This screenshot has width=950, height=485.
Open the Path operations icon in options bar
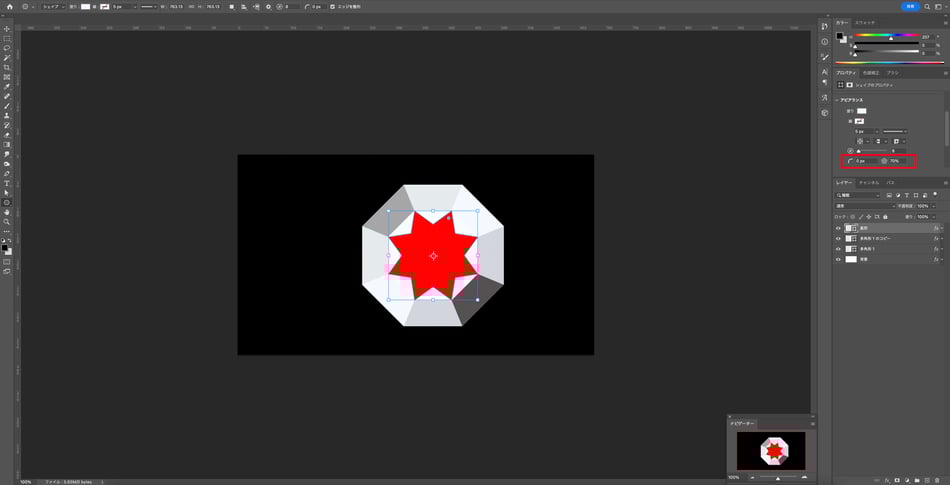[x=232, y=7]
